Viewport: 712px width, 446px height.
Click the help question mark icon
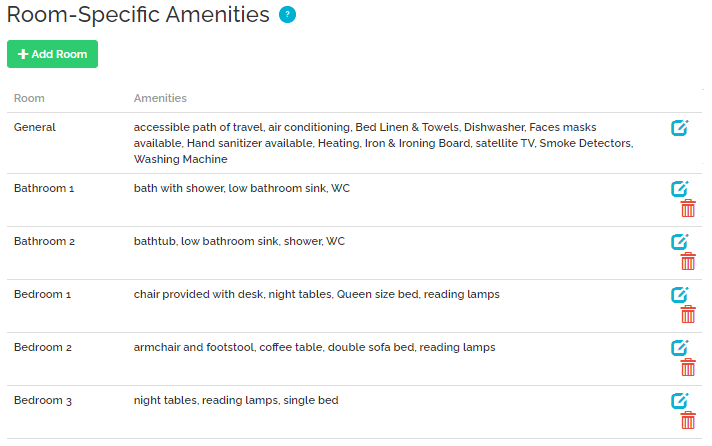tap(288, 15)
